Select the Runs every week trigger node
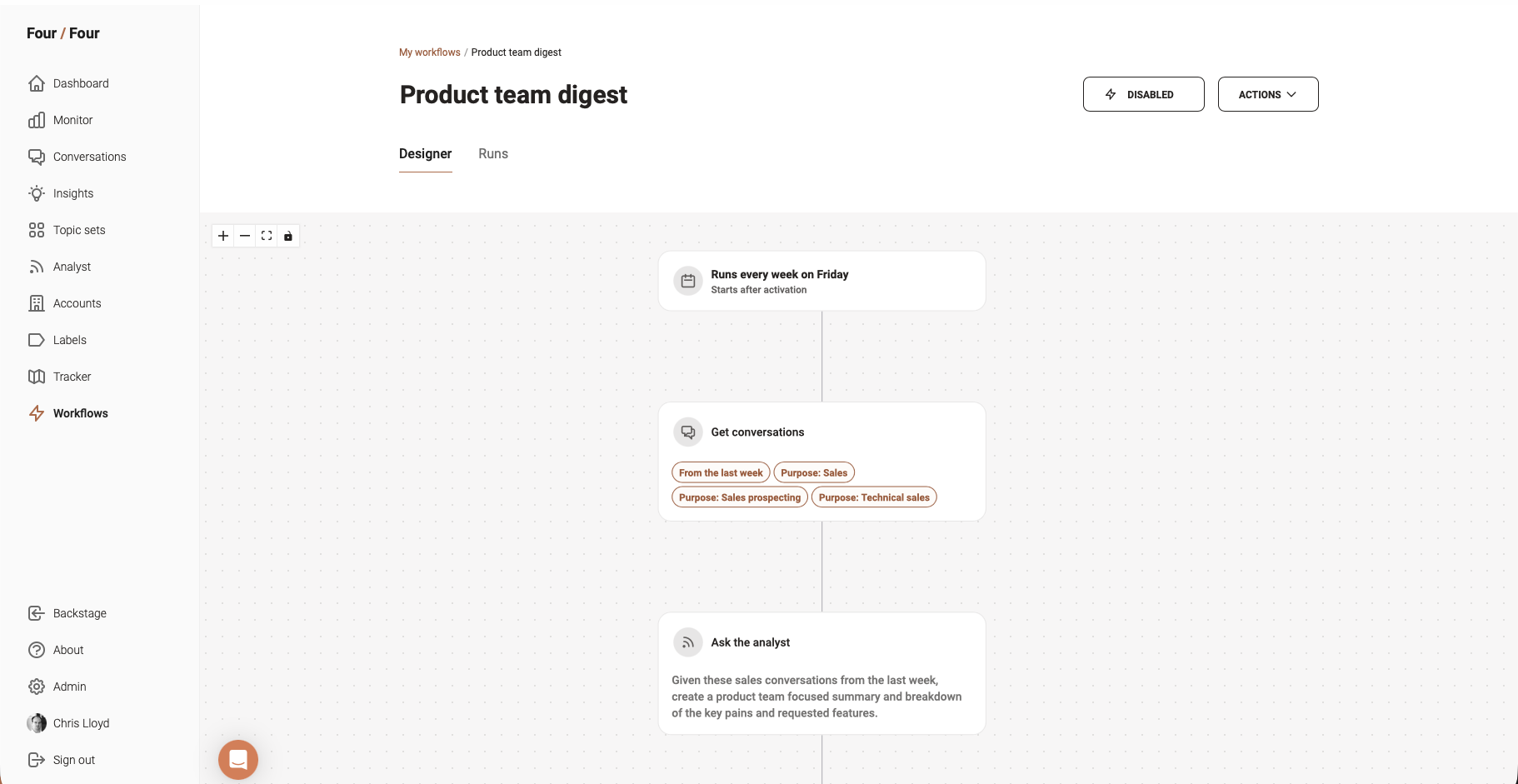Viewport: 1518px width, 784px height. pos(821,282)
